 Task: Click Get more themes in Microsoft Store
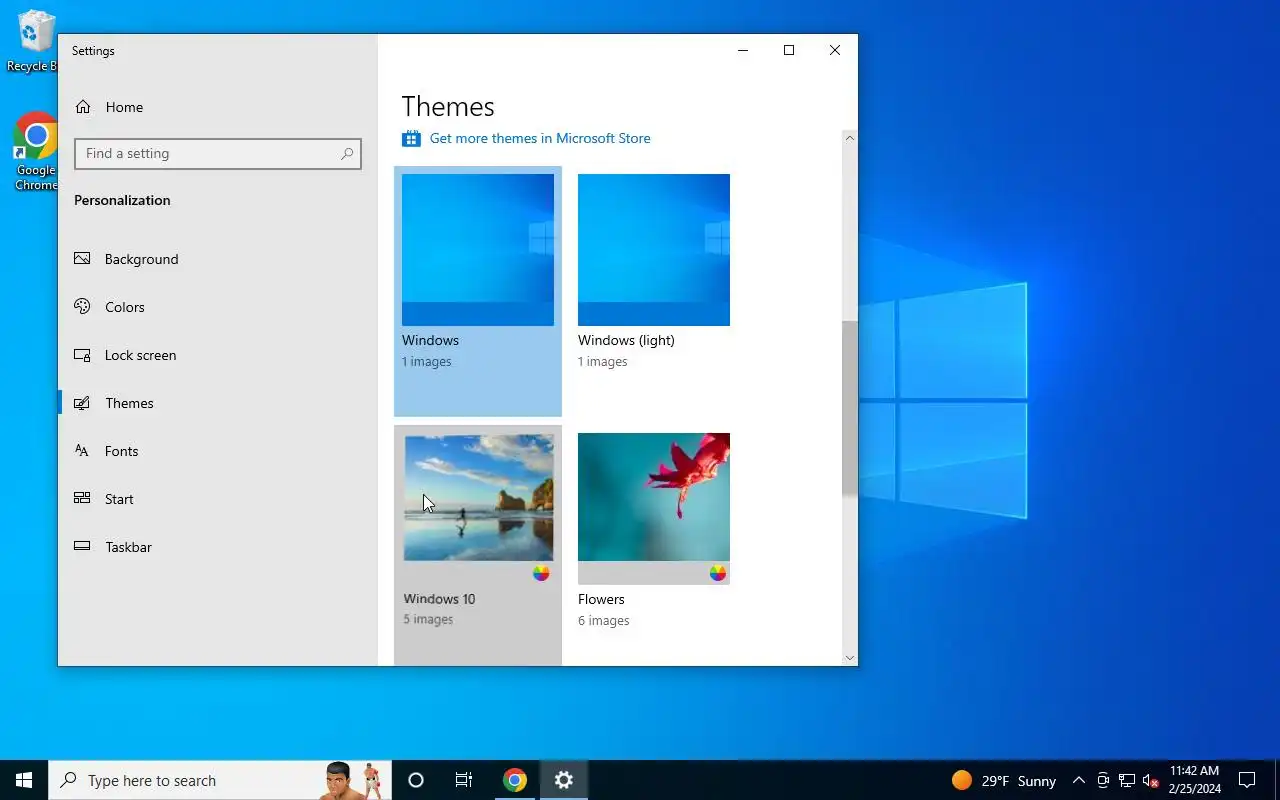click(540, 138)
